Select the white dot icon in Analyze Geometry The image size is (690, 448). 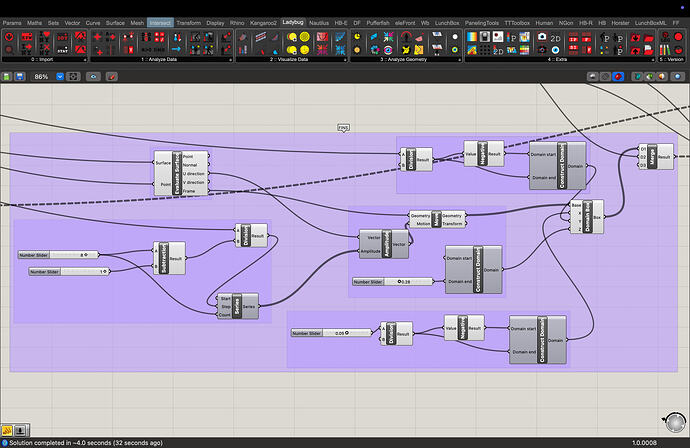point(455,37)
